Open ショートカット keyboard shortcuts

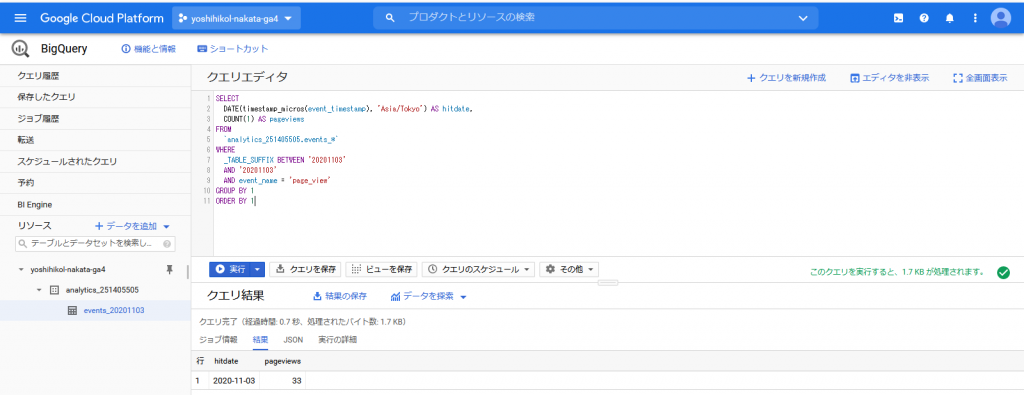(232, 49)
